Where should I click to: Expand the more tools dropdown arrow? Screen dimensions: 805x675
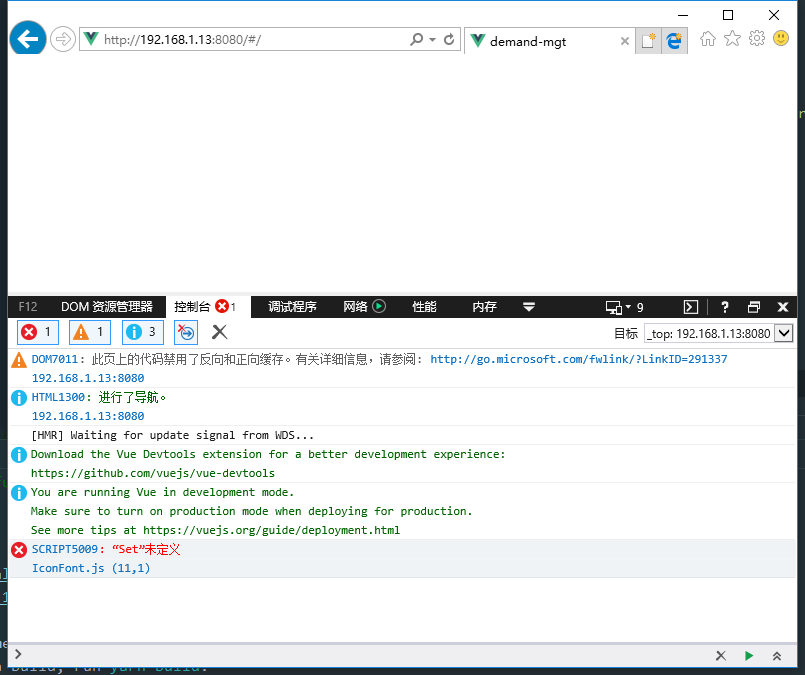pyautogui.click(x=529, y=307)
